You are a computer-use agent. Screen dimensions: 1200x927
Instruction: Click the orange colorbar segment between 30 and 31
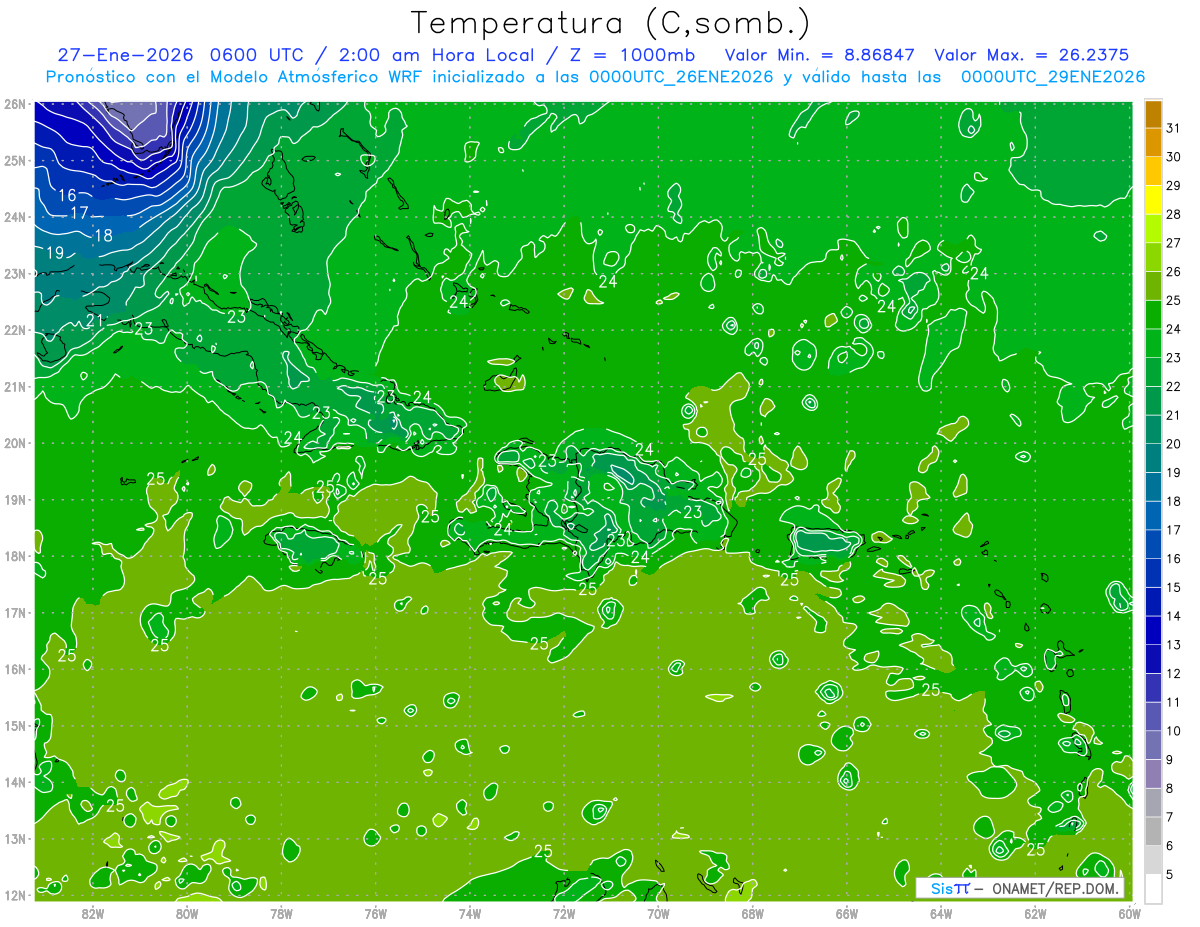1153,143
